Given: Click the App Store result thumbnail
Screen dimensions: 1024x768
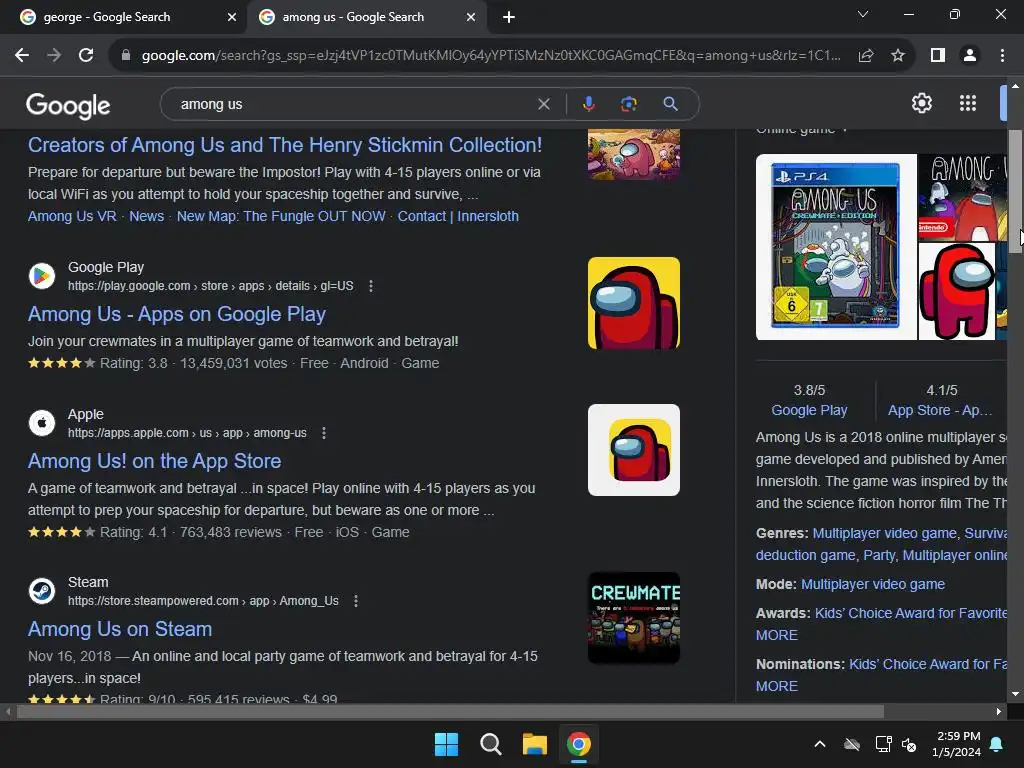Looking at the screenshot, I should (633, 450).
